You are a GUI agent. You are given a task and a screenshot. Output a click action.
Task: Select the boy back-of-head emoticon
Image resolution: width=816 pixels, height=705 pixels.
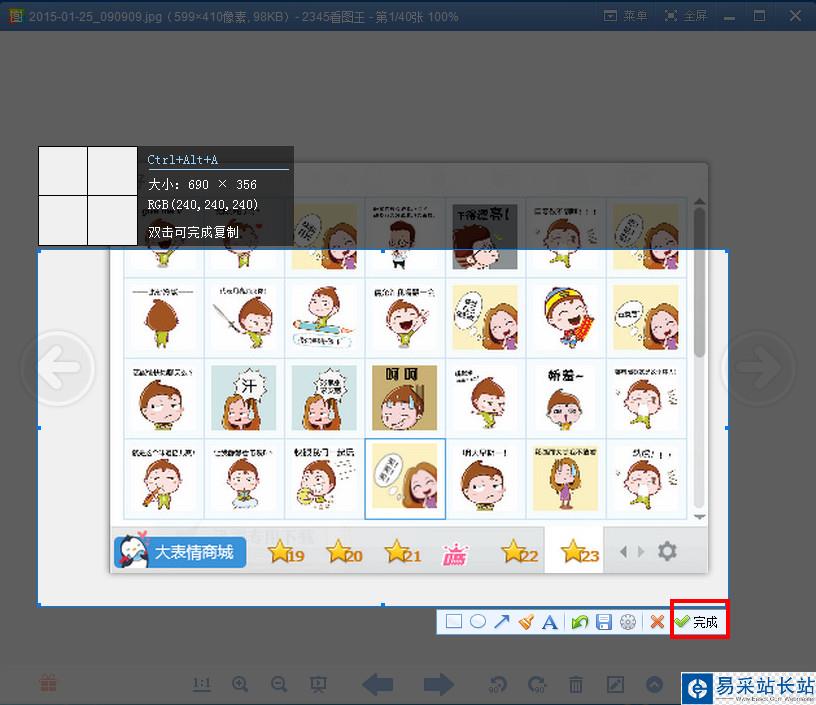(x=163, y=317)
